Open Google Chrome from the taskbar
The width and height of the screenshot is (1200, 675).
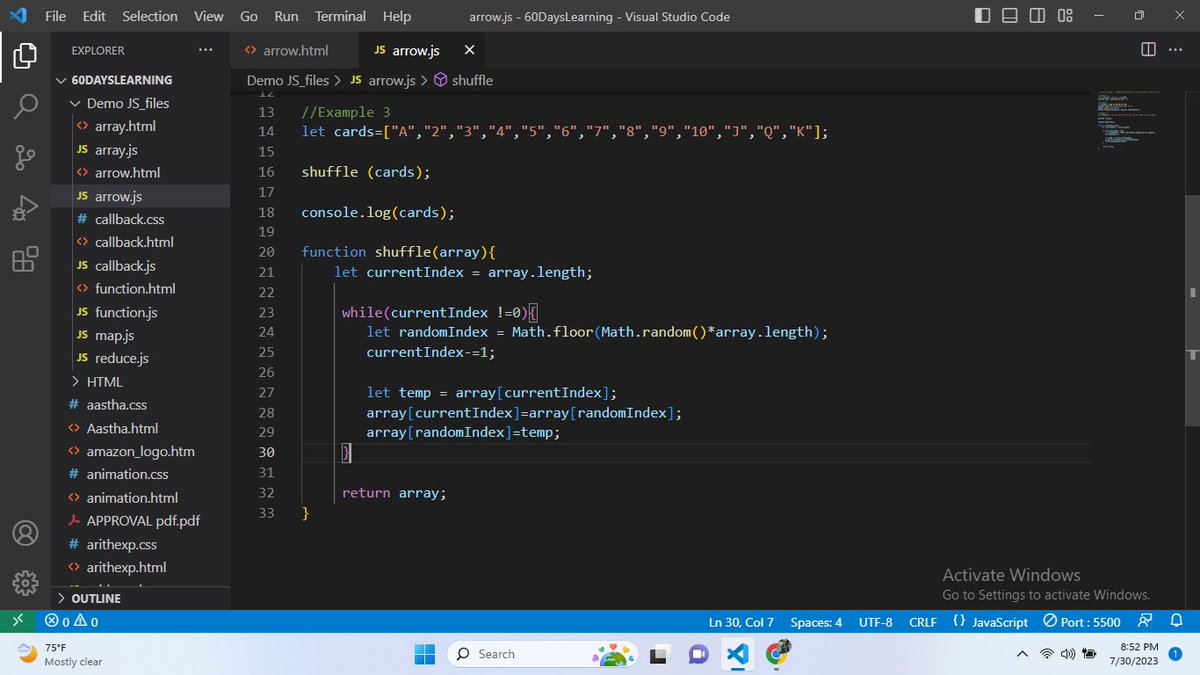tap(777, 654)
